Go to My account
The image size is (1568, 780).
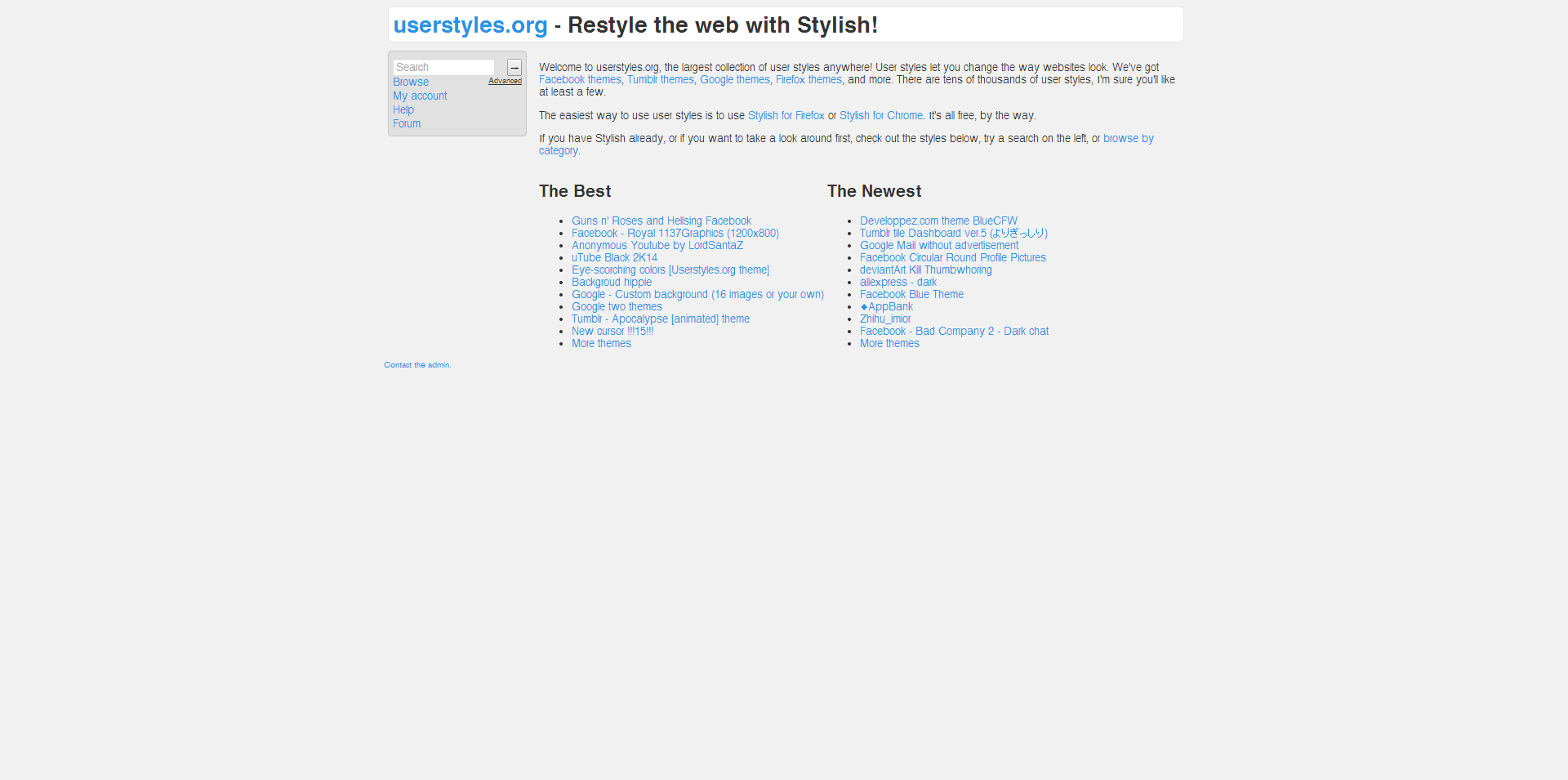click(420, 96)
